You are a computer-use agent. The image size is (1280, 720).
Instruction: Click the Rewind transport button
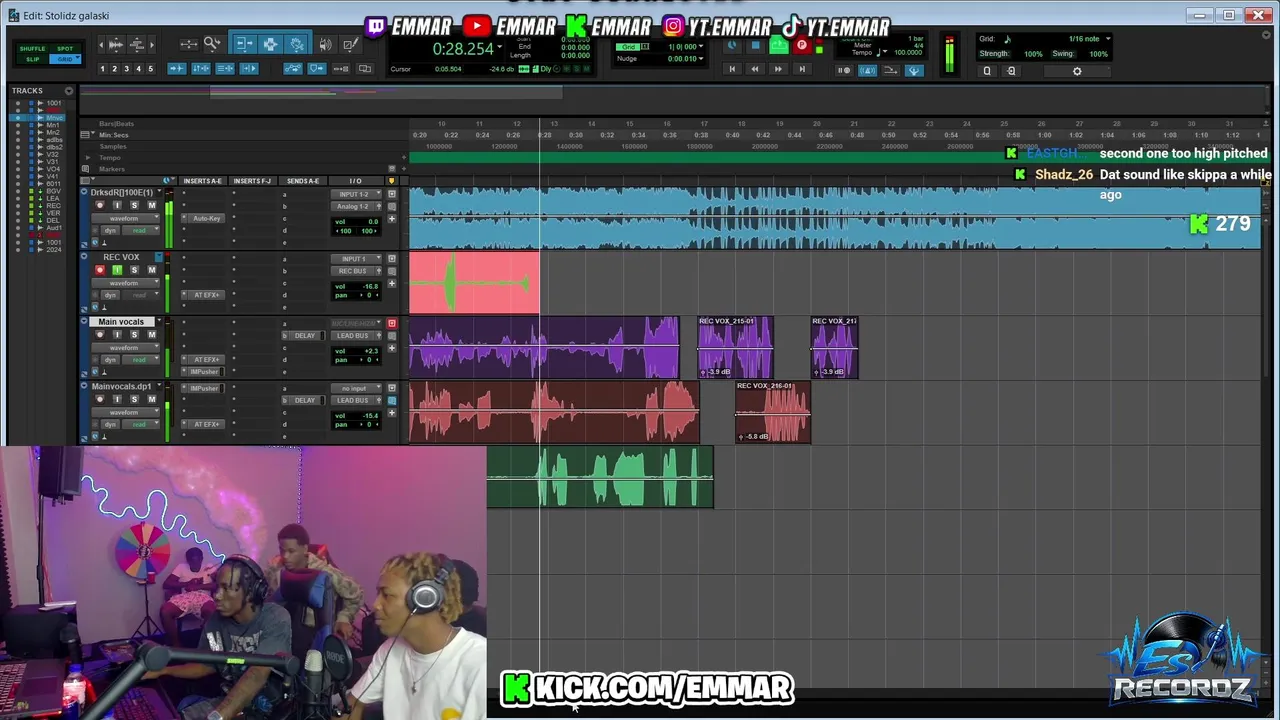(755, 69)
